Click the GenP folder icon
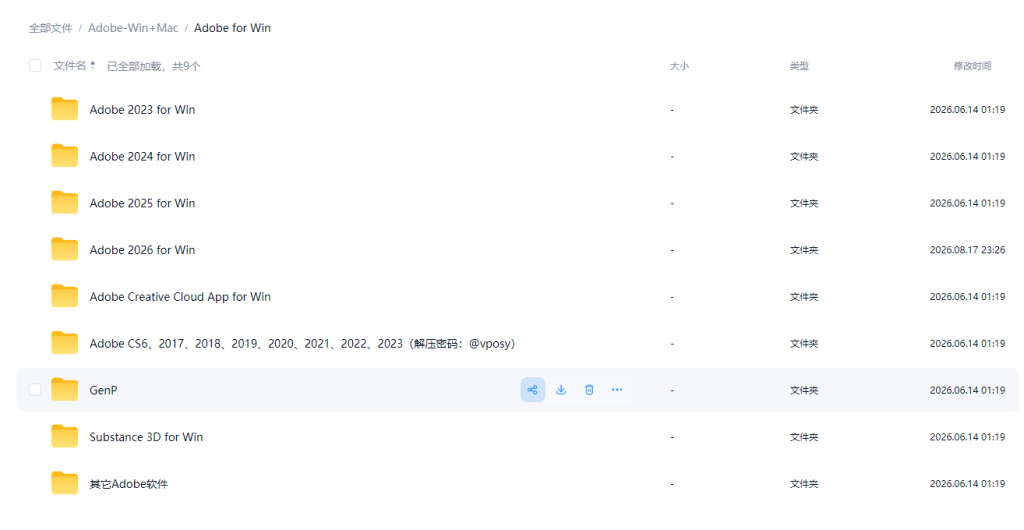The image size is (1024, 530). (x=65, y=390)
